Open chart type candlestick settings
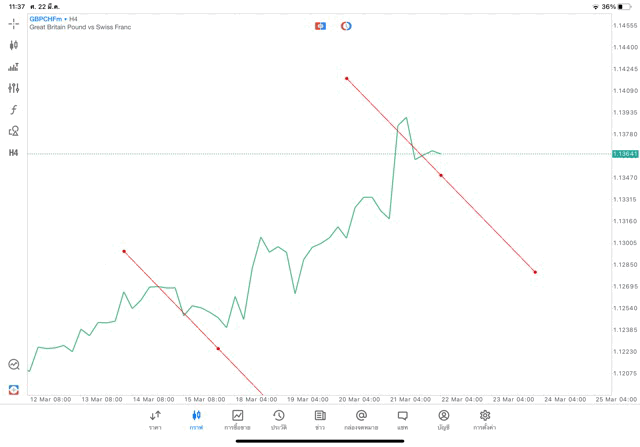 pyautogui.click(x=14, y=45)
